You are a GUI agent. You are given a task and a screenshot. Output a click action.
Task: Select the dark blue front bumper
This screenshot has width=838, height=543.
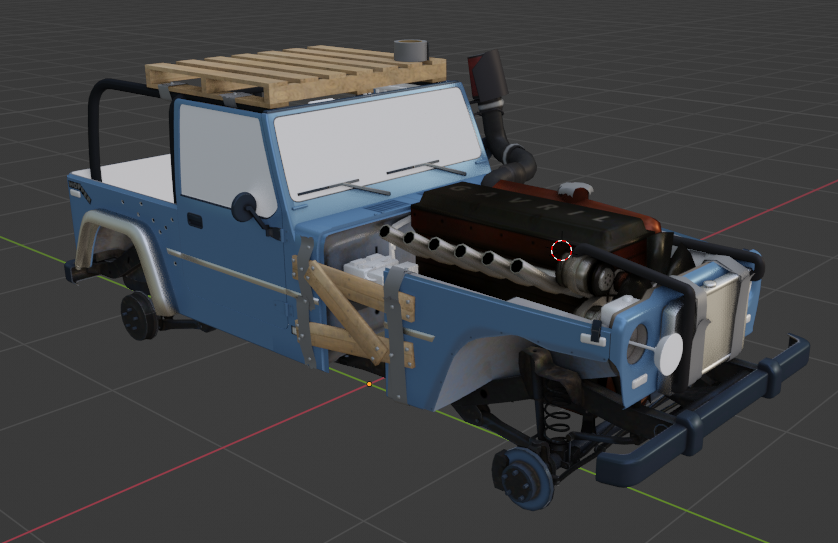(701, 412)
